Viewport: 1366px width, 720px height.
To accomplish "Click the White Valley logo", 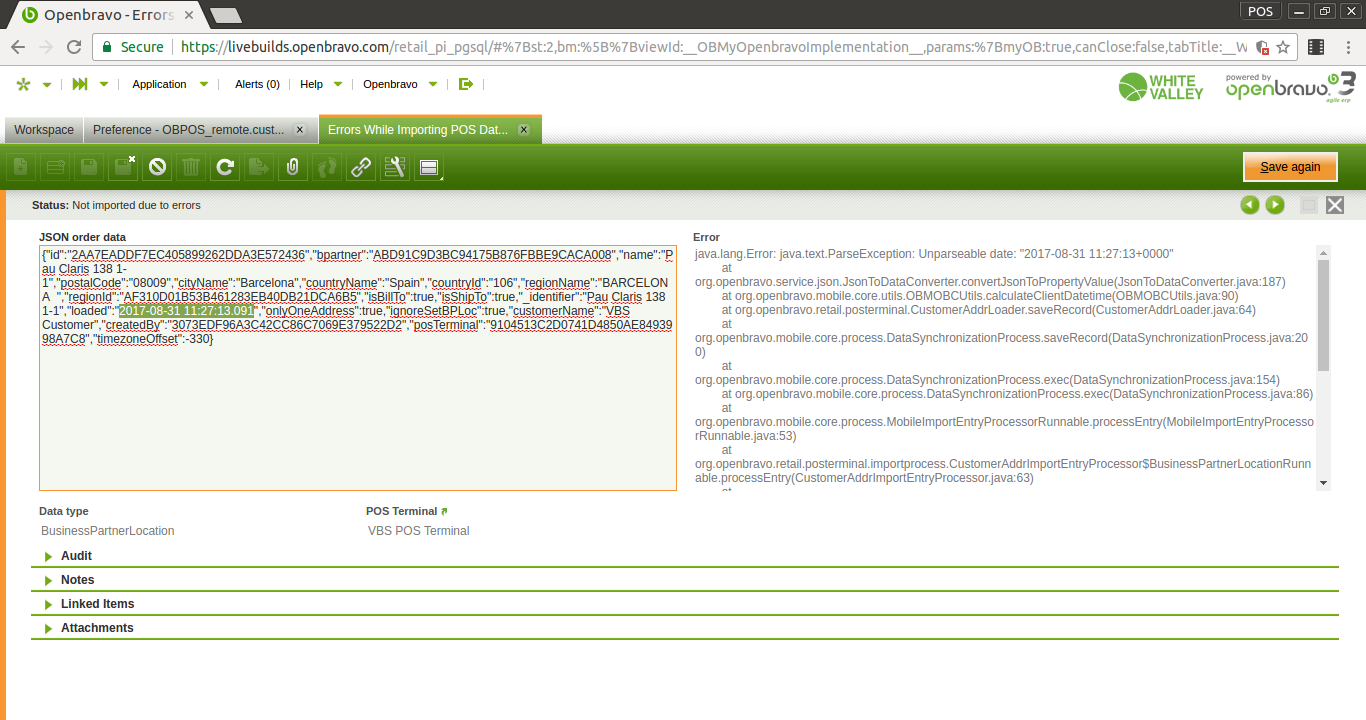I will (x=1161, y=87).
